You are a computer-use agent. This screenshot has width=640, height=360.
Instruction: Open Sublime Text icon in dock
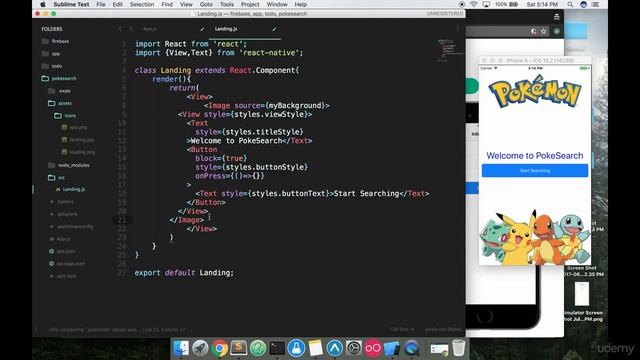click(x=238, y=348)
